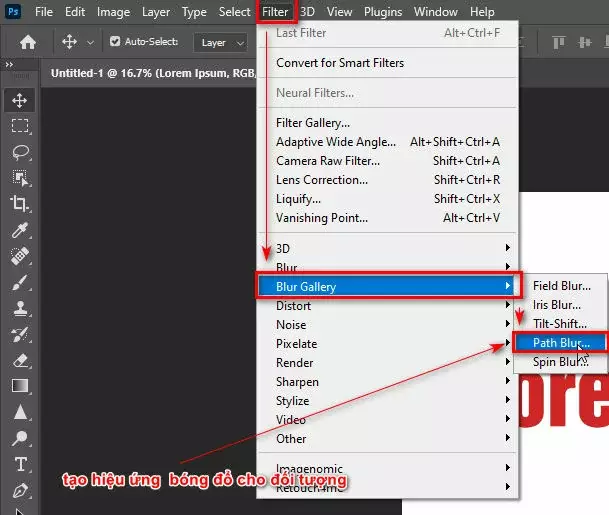
Task: Open Vanishing Point filter
Action: [388, 218]
